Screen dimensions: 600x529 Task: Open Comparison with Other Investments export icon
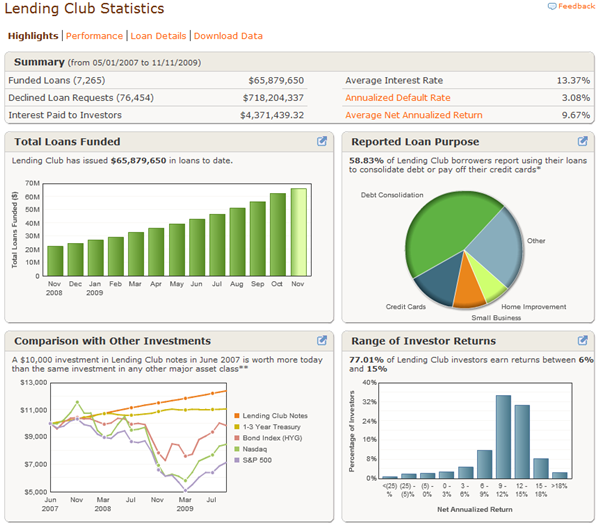point(322,340)
